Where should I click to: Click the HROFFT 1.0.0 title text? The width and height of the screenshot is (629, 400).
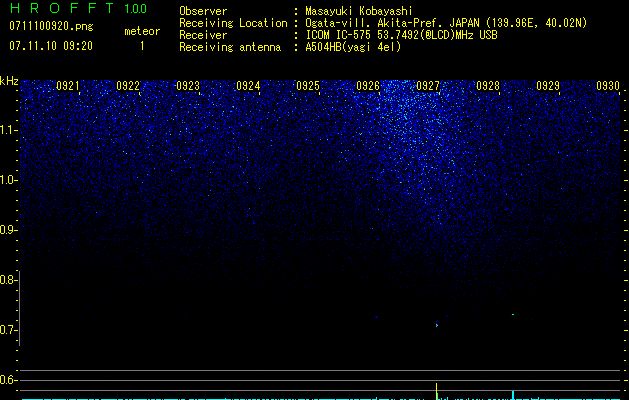point(78,8)
